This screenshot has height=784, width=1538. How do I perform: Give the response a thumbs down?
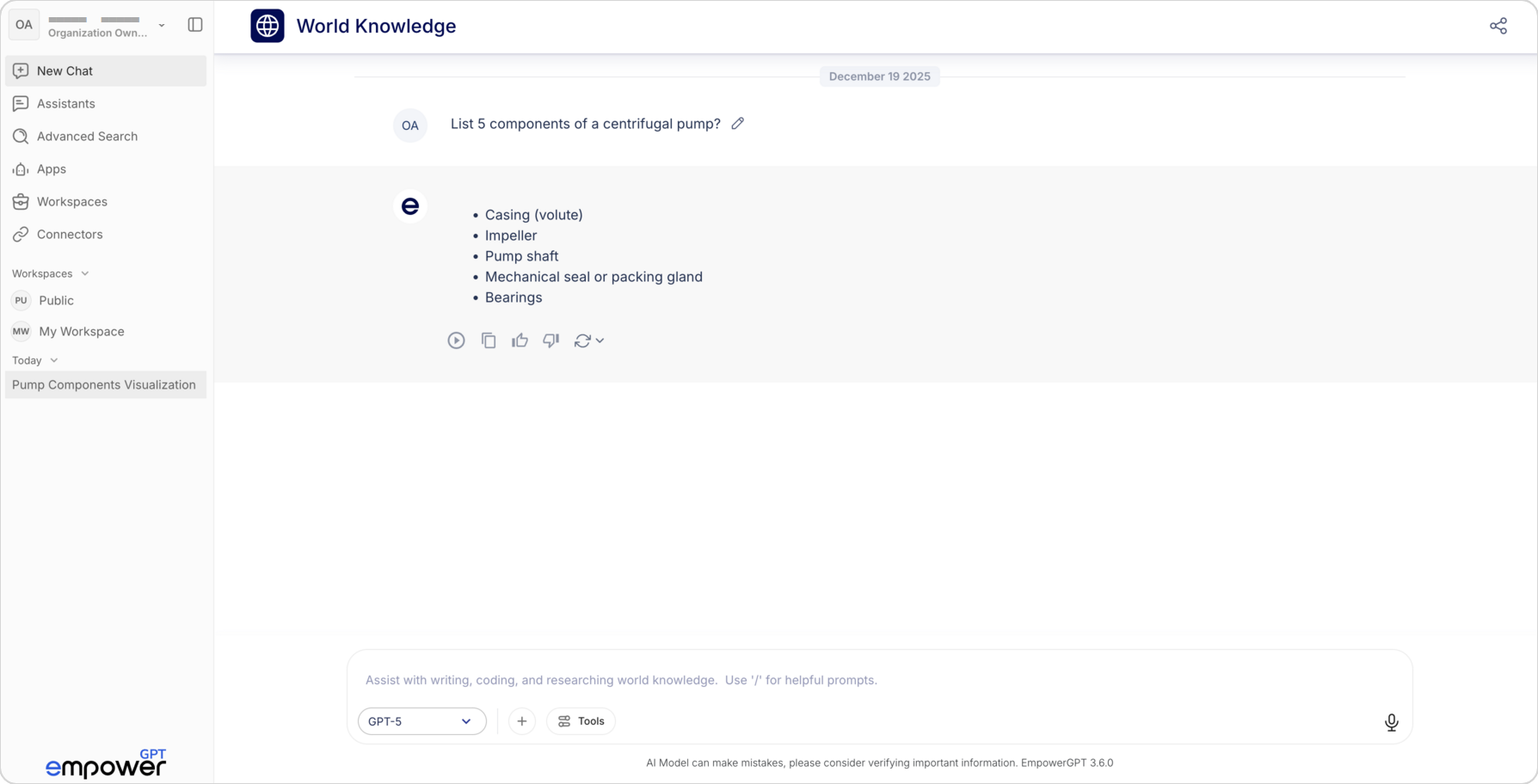(551, 340)
